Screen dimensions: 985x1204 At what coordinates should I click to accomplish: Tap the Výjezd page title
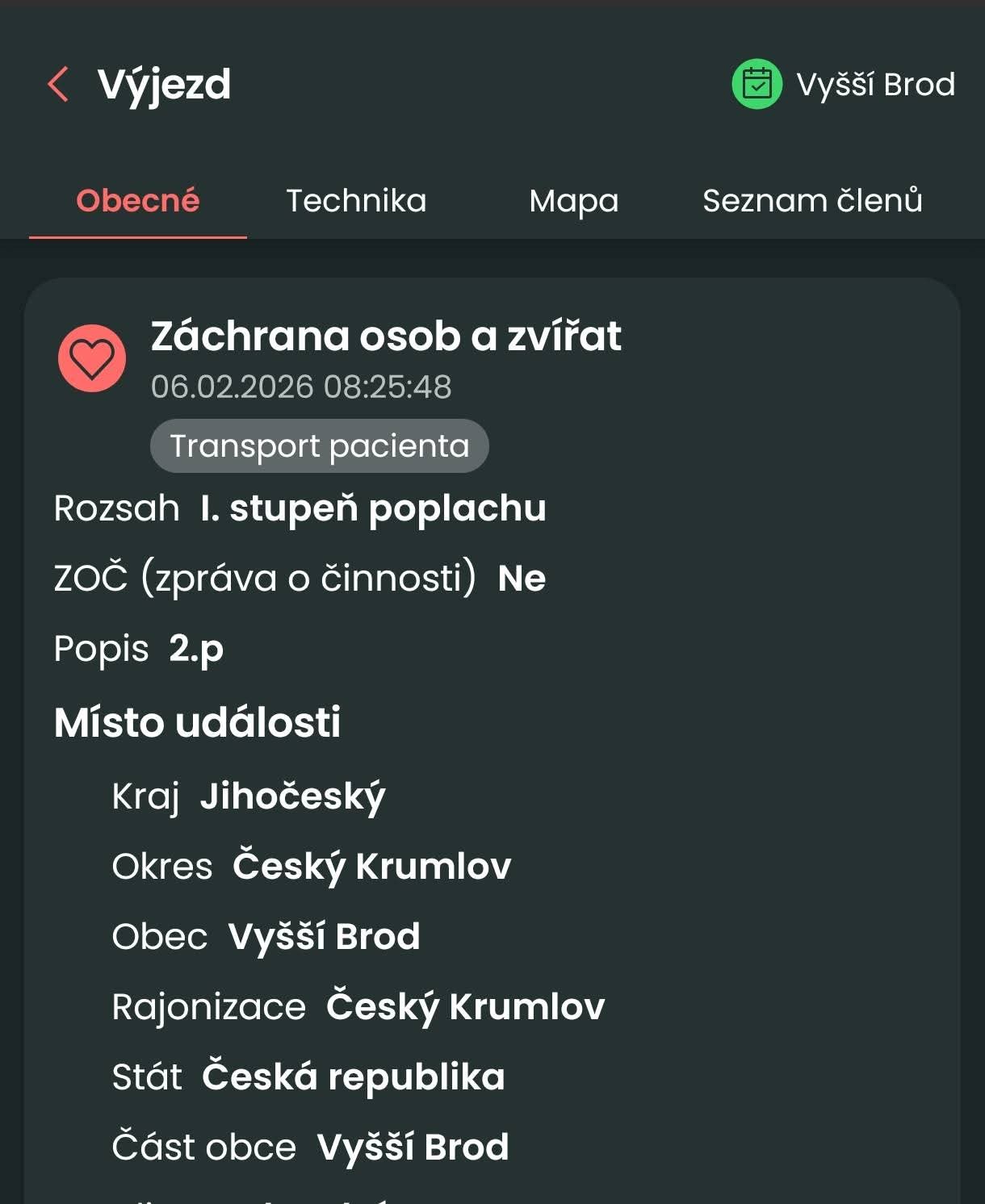[x=164, y=84]
